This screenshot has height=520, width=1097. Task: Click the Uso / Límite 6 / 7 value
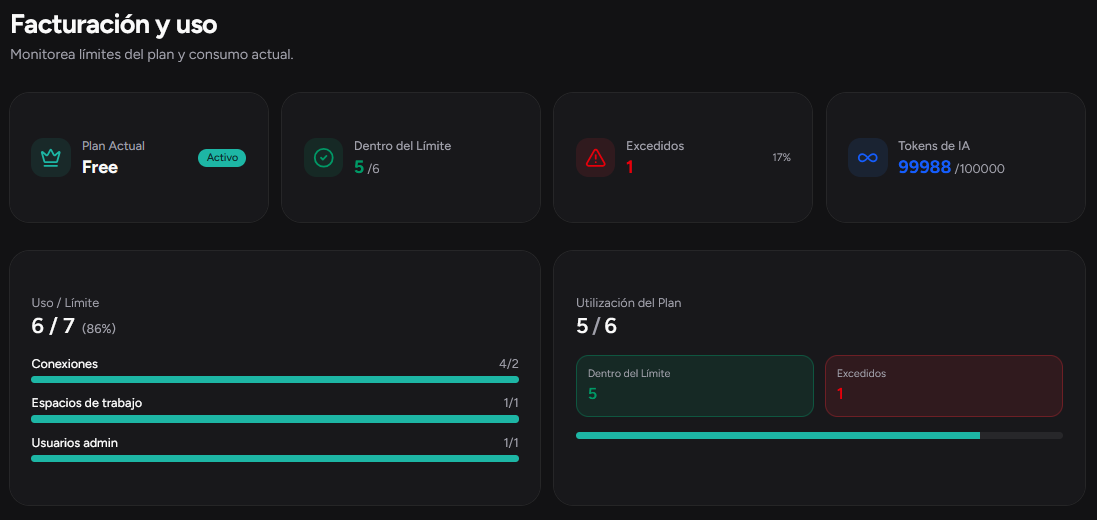click(x=52, y=326)
